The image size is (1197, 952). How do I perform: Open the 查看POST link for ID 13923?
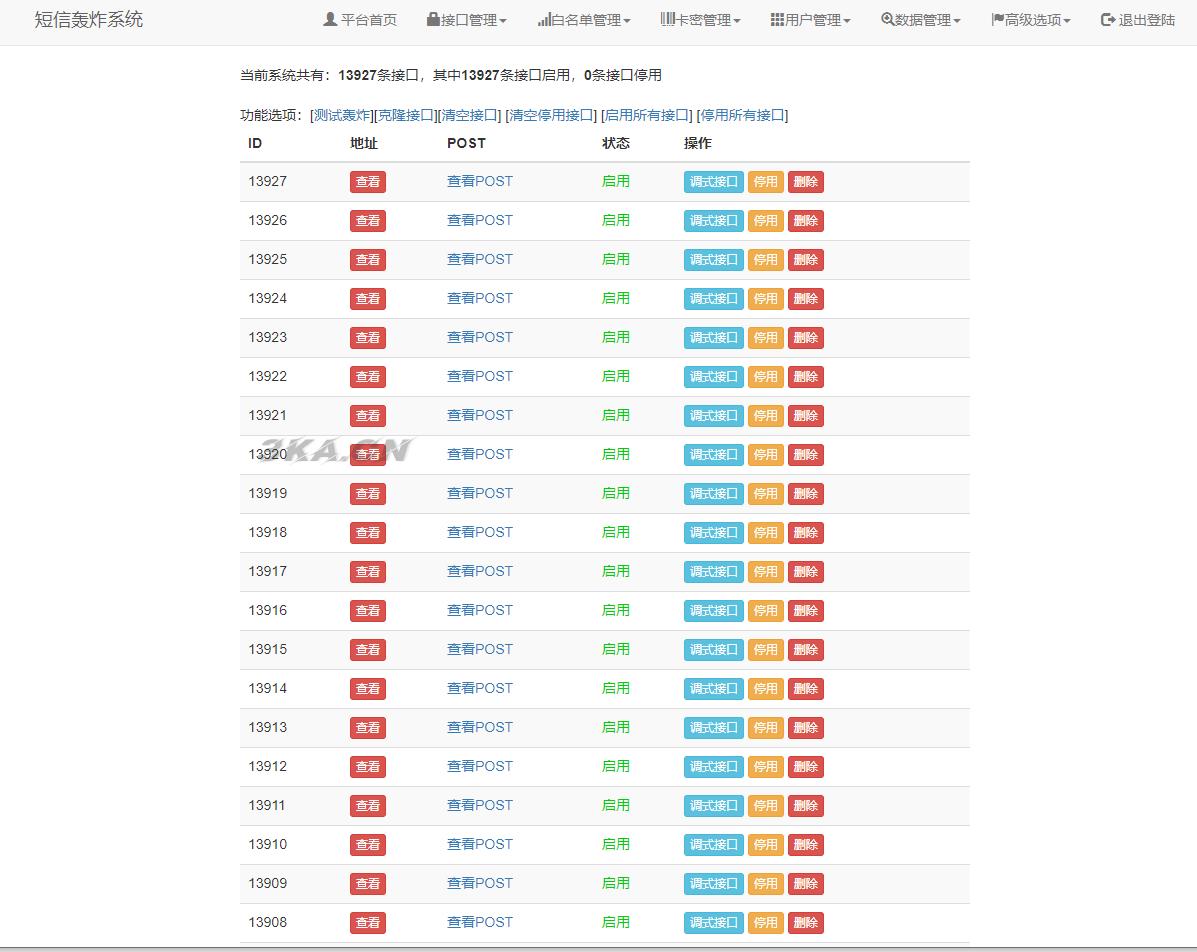coord(479,337)
